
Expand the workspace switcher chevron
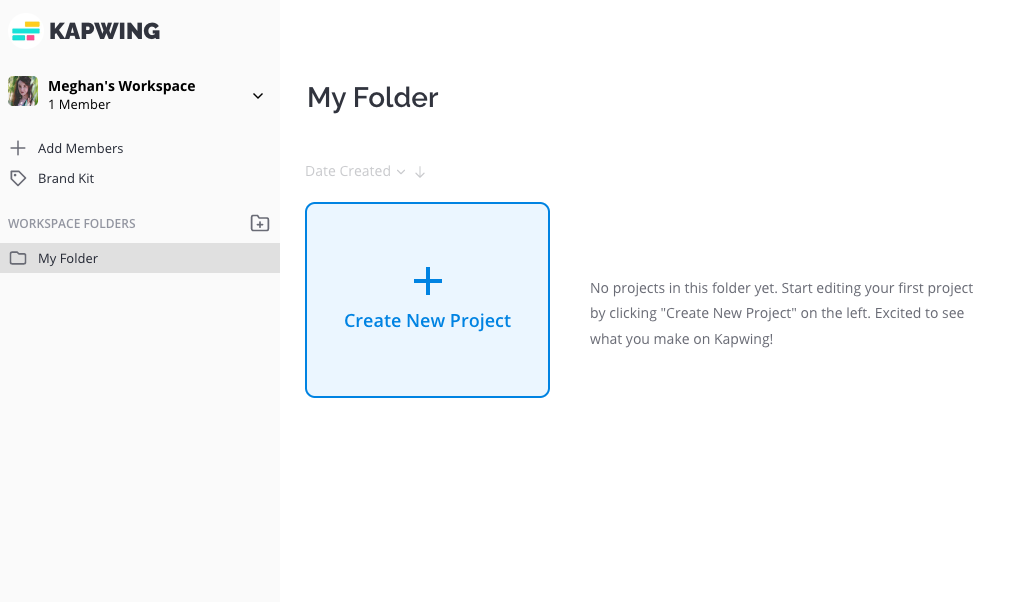coord(258,96)
